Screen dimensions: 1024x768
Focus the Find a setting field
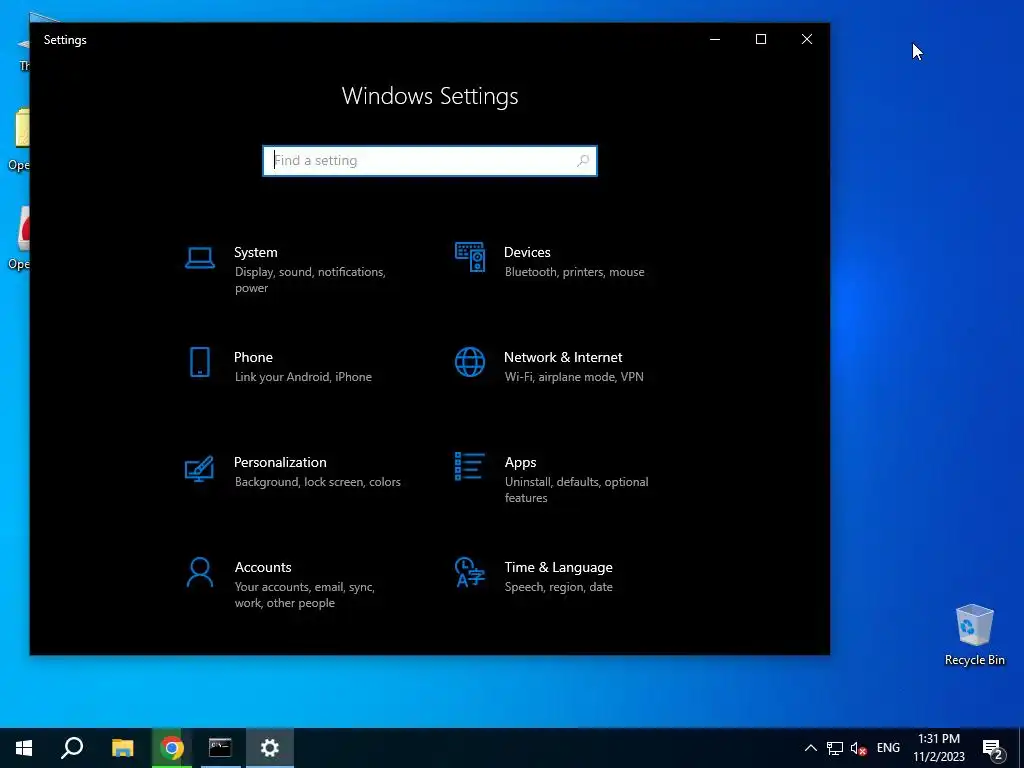[x=430, y=161]
